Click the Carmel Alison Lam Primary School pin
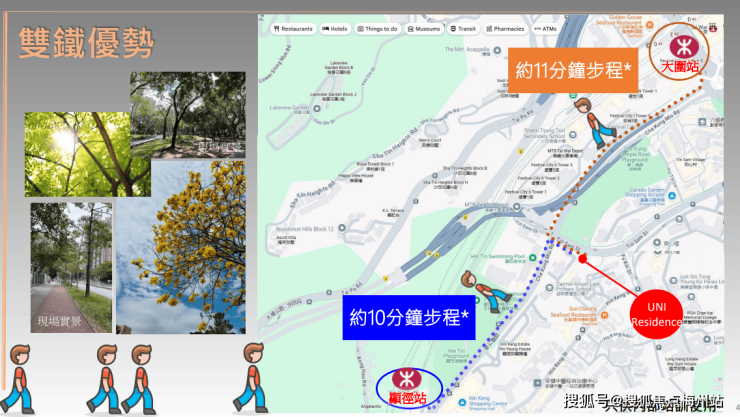740x417 pixels. 549,287
